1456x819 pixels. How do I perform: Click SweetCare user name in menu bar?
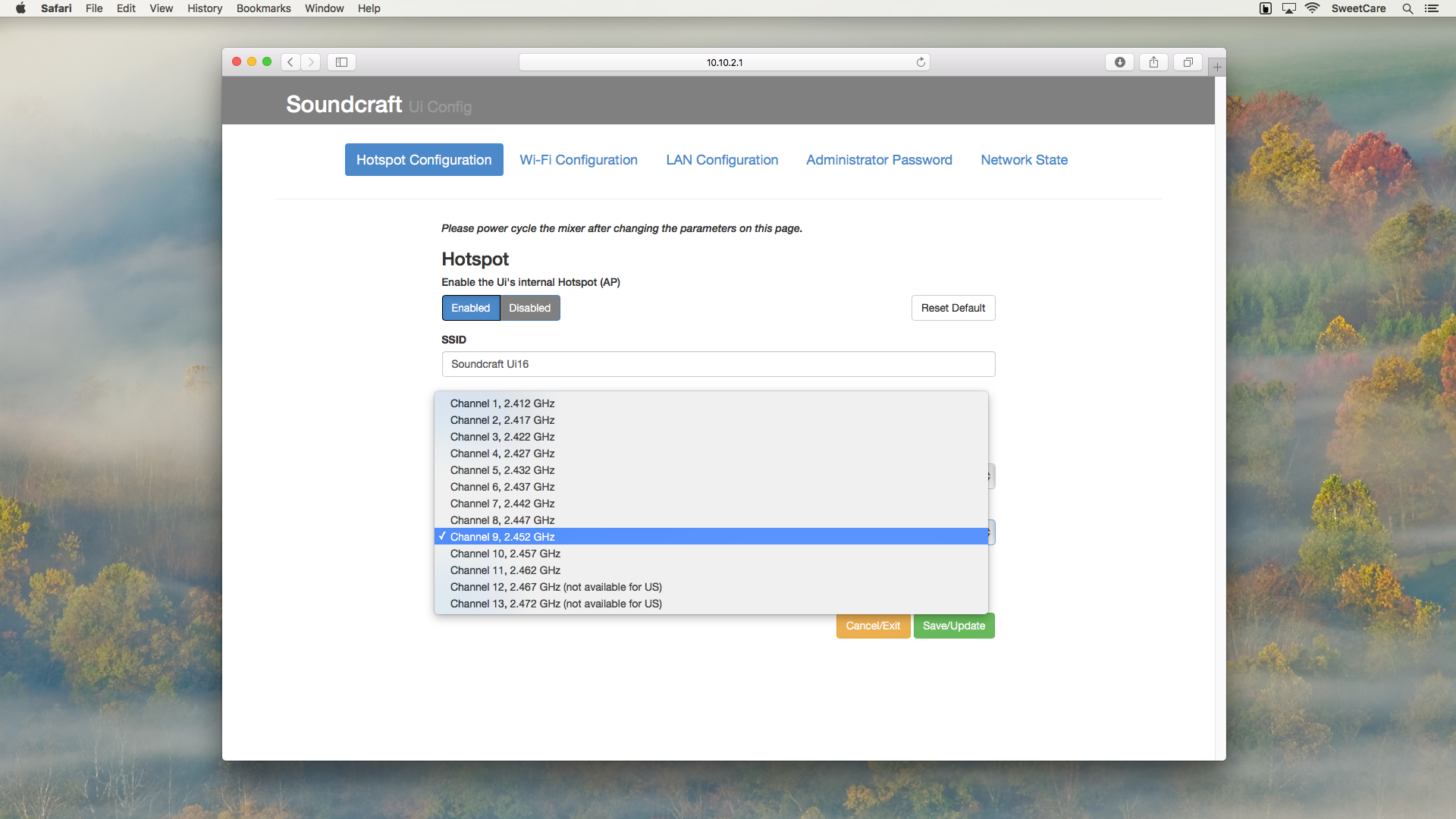tap(1358, 8)
